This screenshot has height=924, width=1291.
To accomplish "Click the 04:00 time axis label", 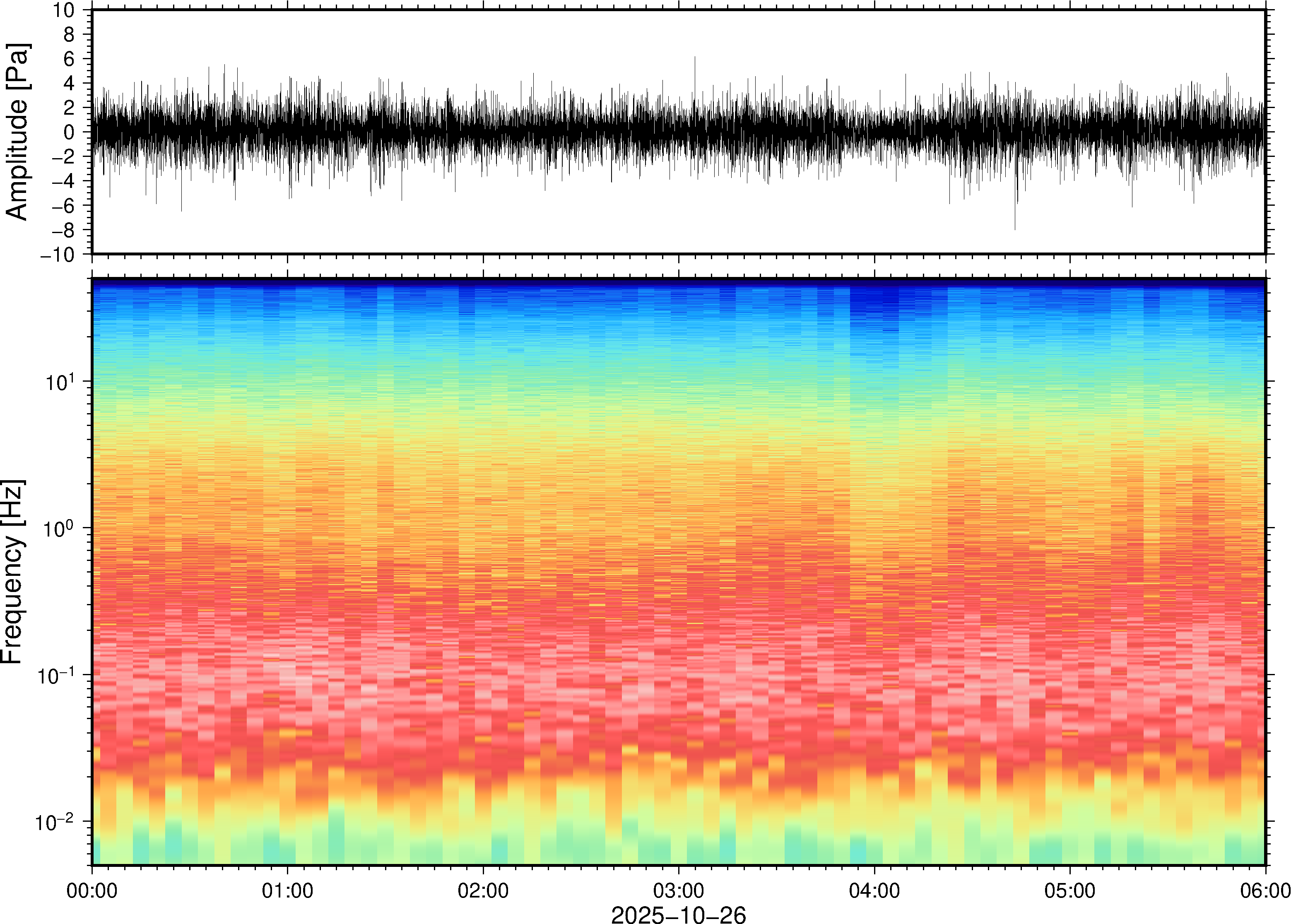I will point(874,890).
